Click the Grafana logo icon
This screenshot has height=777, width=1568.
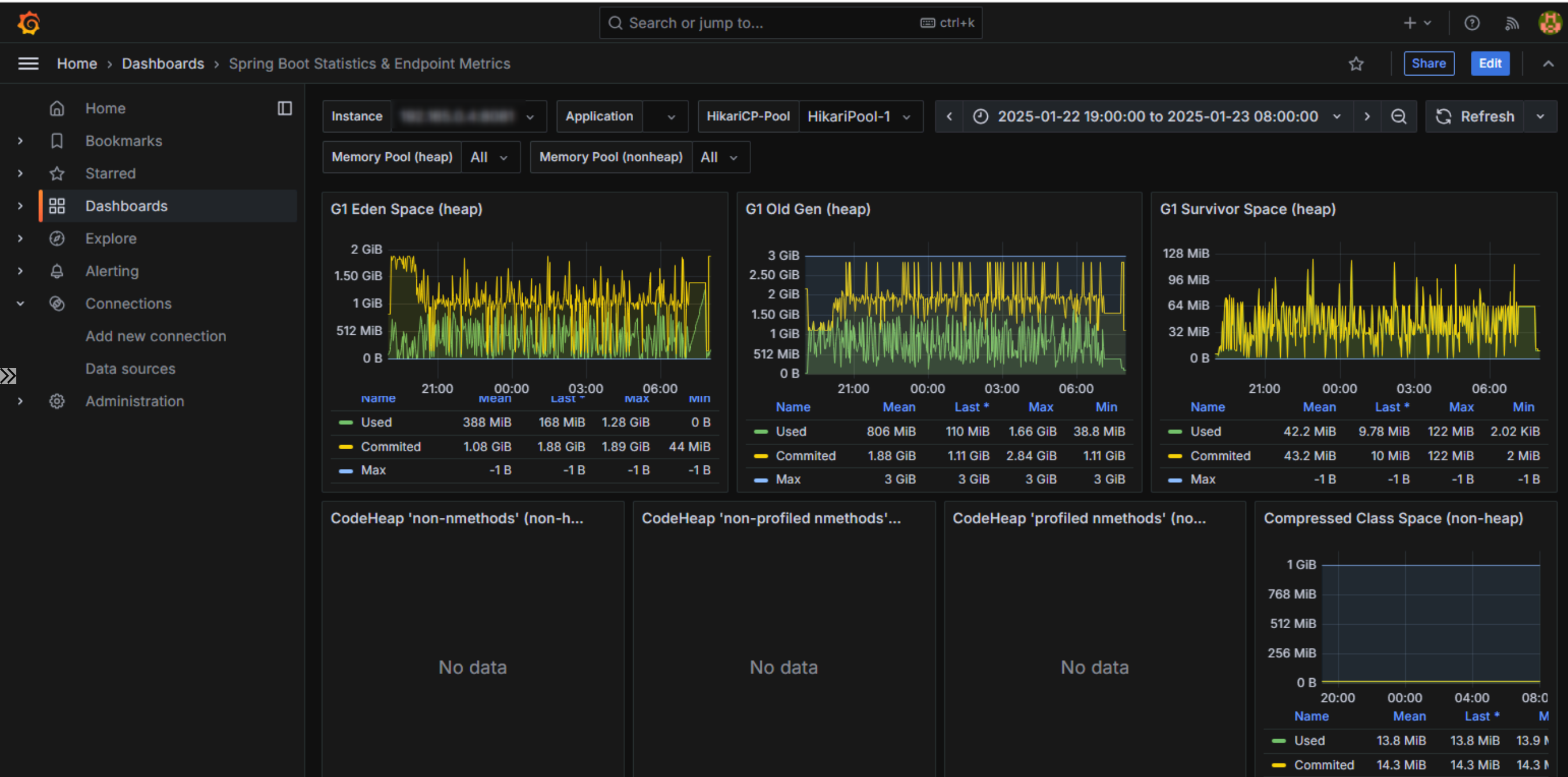click(x=28, y=23)
